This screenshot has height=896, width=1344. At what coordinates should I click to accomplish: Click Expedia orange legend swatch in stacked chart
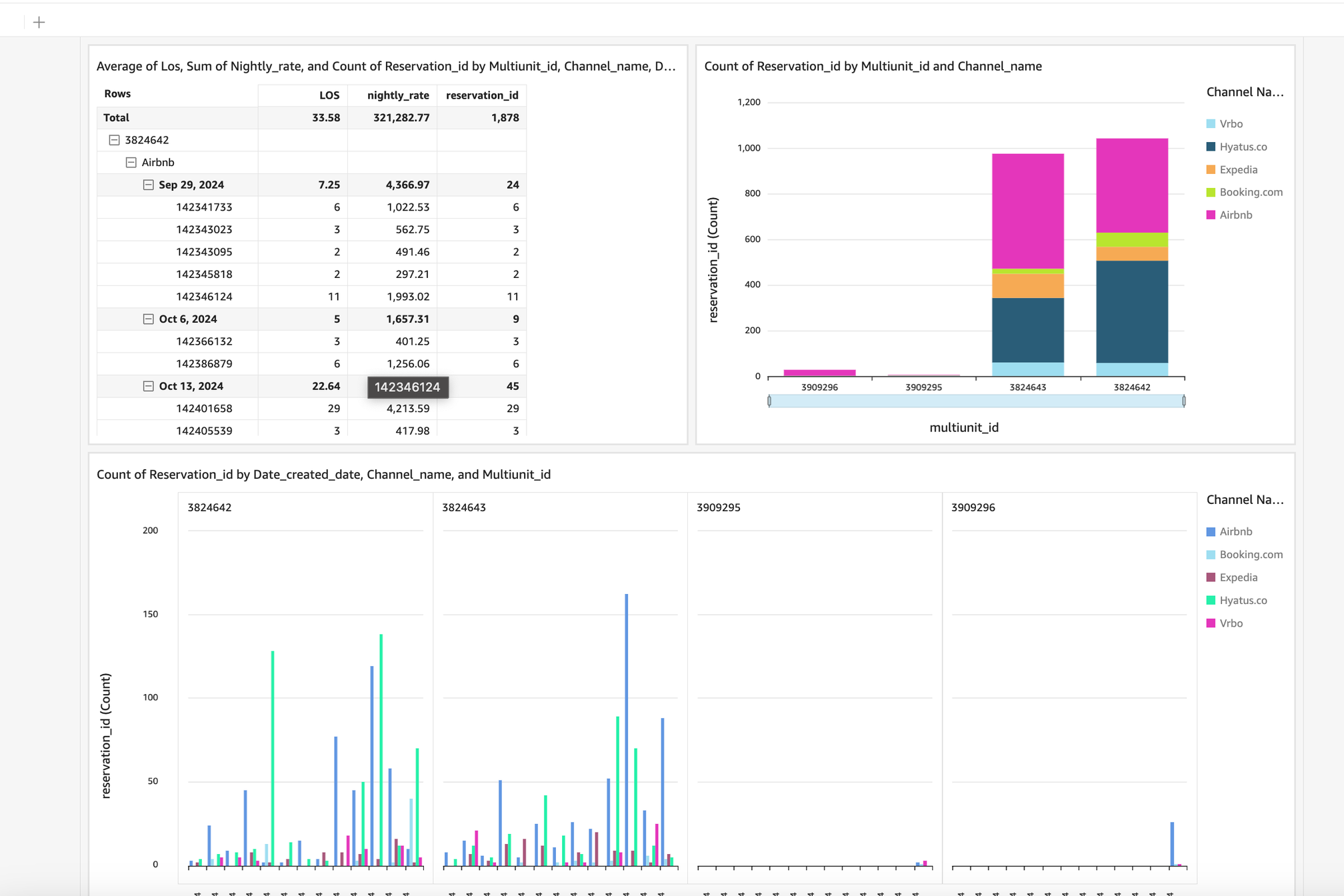[1211, 170]
